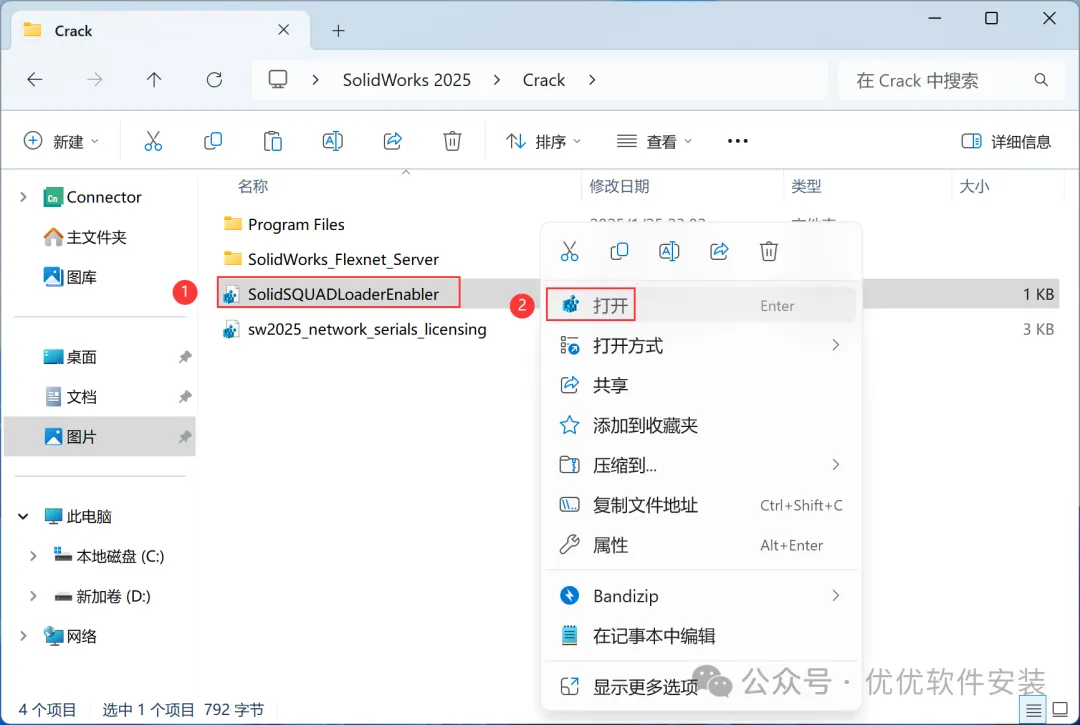Click the toolbar Cut scissors icon
Viewport: 1080px width, 725px height.
coord(153,141)
